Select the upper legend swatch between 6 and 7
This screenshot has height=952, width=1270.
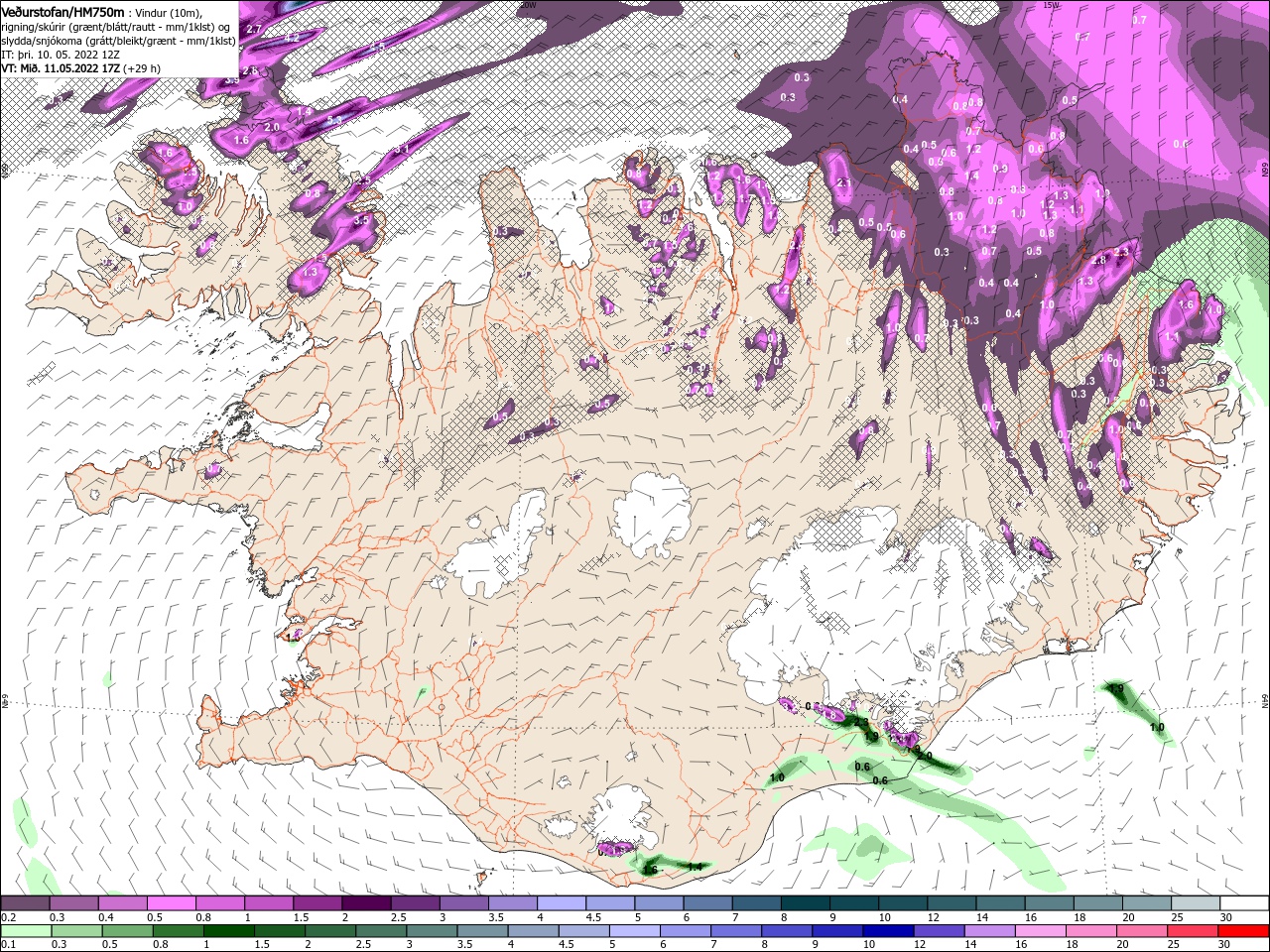click(x=707, y=903)
